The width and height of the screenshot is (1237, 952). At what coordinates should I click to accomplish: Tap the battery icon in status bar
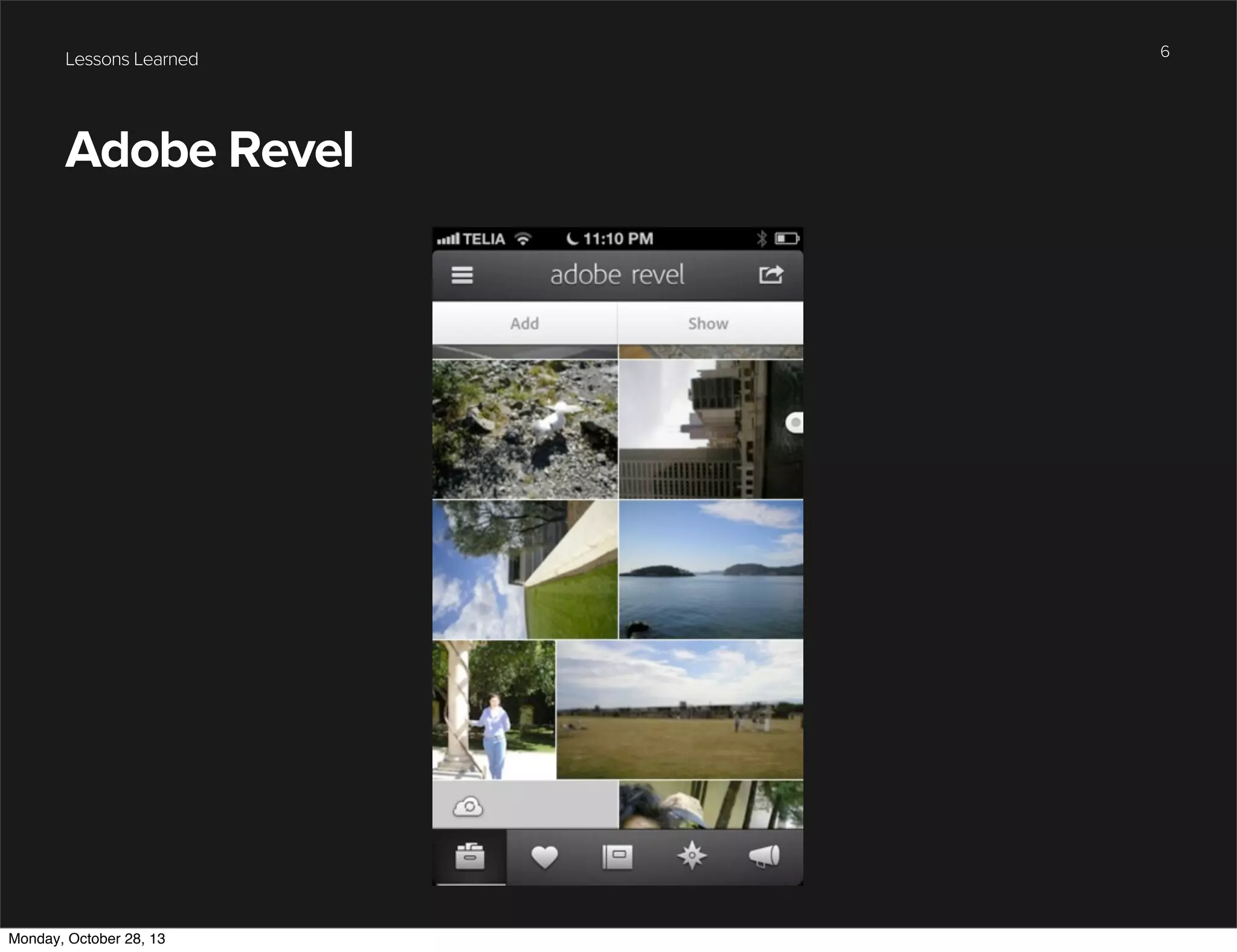point(788,239)
